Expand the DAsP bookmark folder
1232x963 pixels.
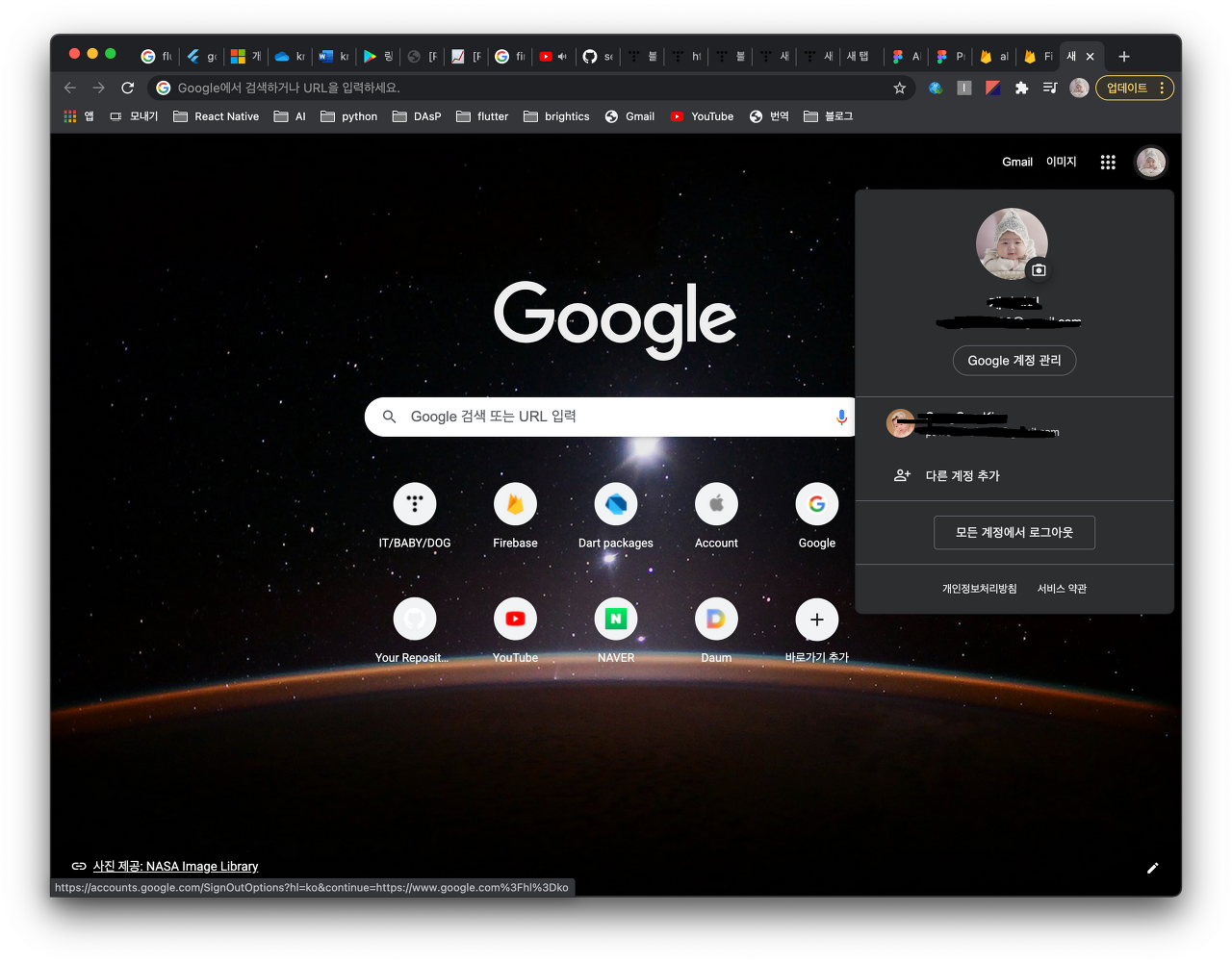point(417,116)
